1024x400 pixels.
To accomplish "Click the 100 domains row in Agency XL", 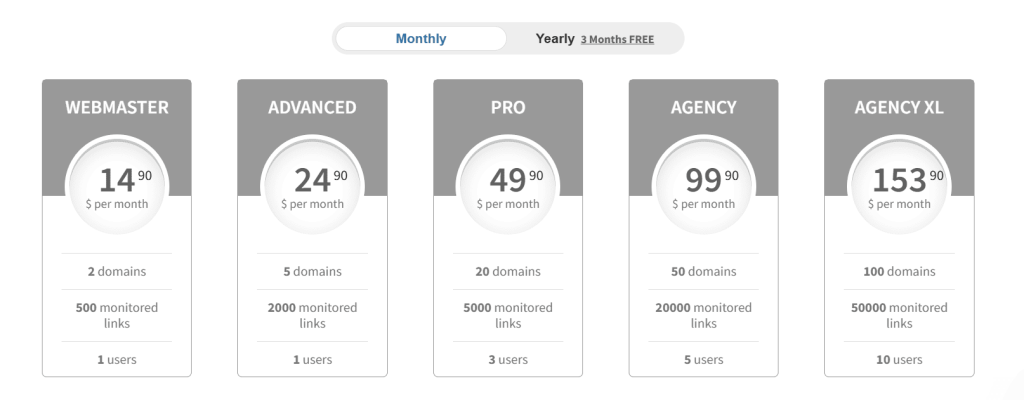I will coord(899,271).
